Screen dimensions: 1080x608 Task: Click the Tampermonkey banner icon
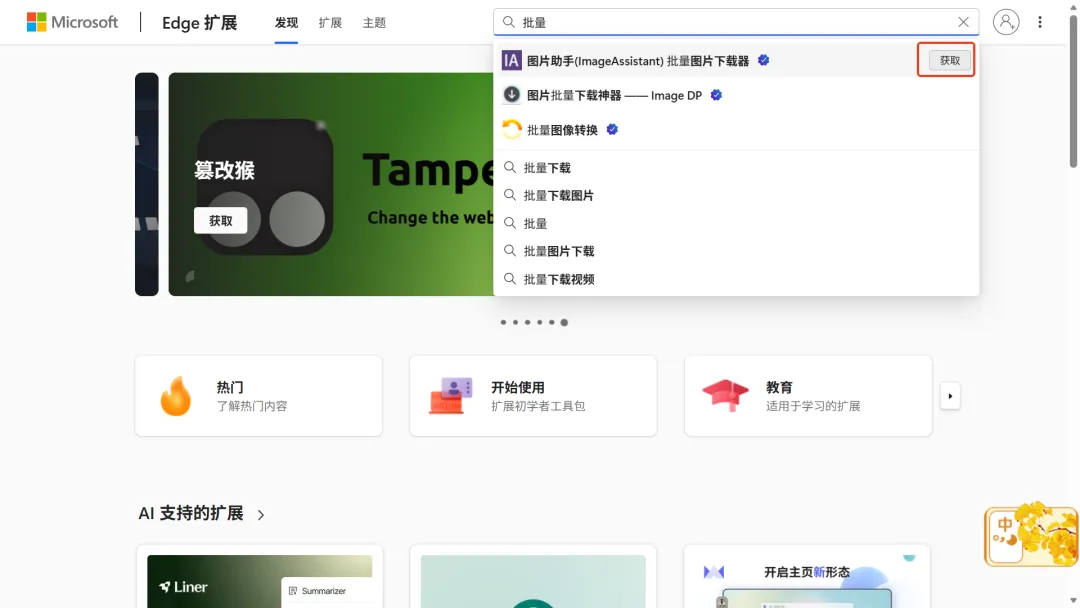click(x=265, y=187)
